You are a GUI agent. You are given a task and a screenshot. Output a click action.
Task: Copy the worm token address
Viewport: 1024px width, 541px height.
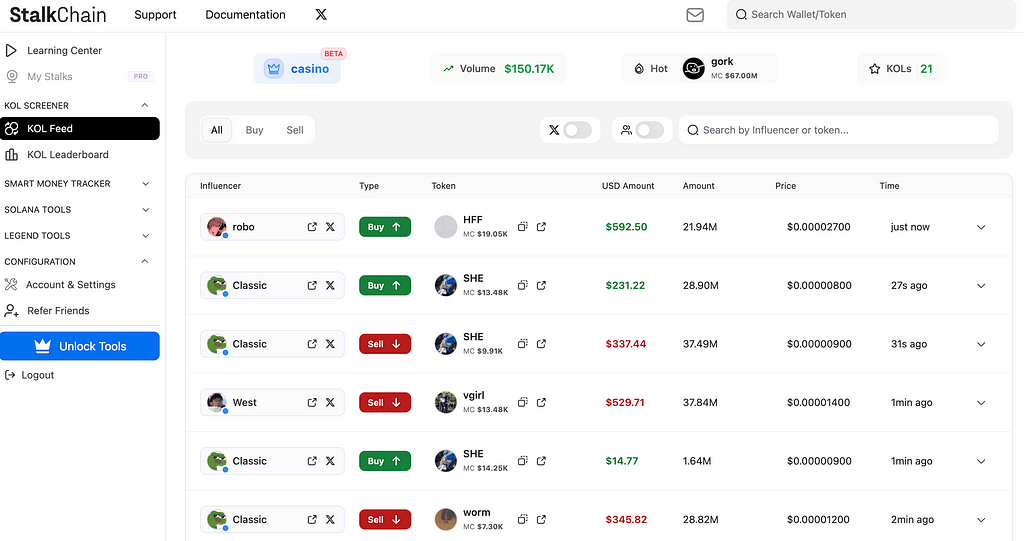coord(522,519)
